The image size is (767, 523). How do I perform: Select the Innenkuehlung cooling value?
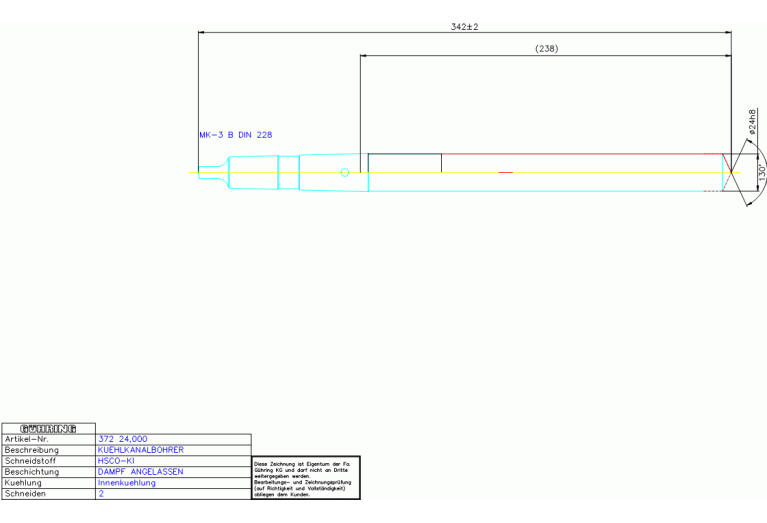click(127, 483)
